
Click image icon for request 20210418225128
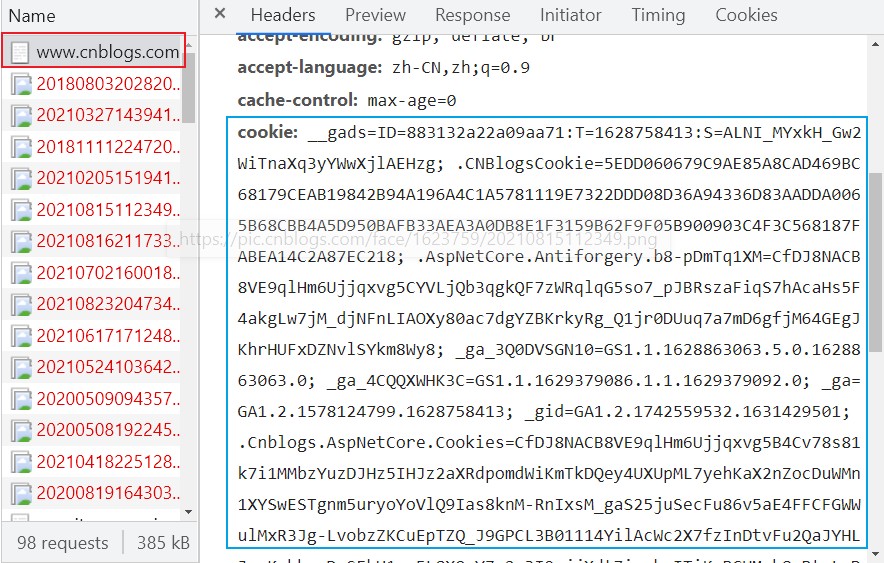[x=21, y=463]
